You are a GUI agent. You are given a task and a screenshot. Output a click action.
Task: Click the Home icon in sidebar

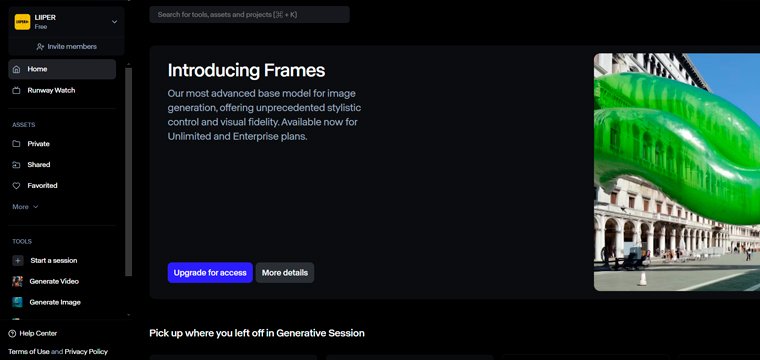pyautogui.click(x=16, y=69)
